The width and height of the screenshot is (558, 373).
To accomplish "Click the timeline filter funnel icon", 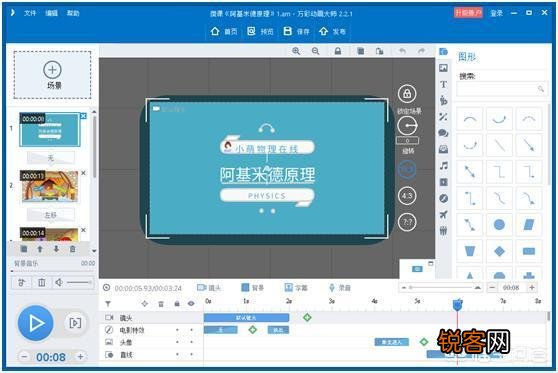I will coord(108,304).
